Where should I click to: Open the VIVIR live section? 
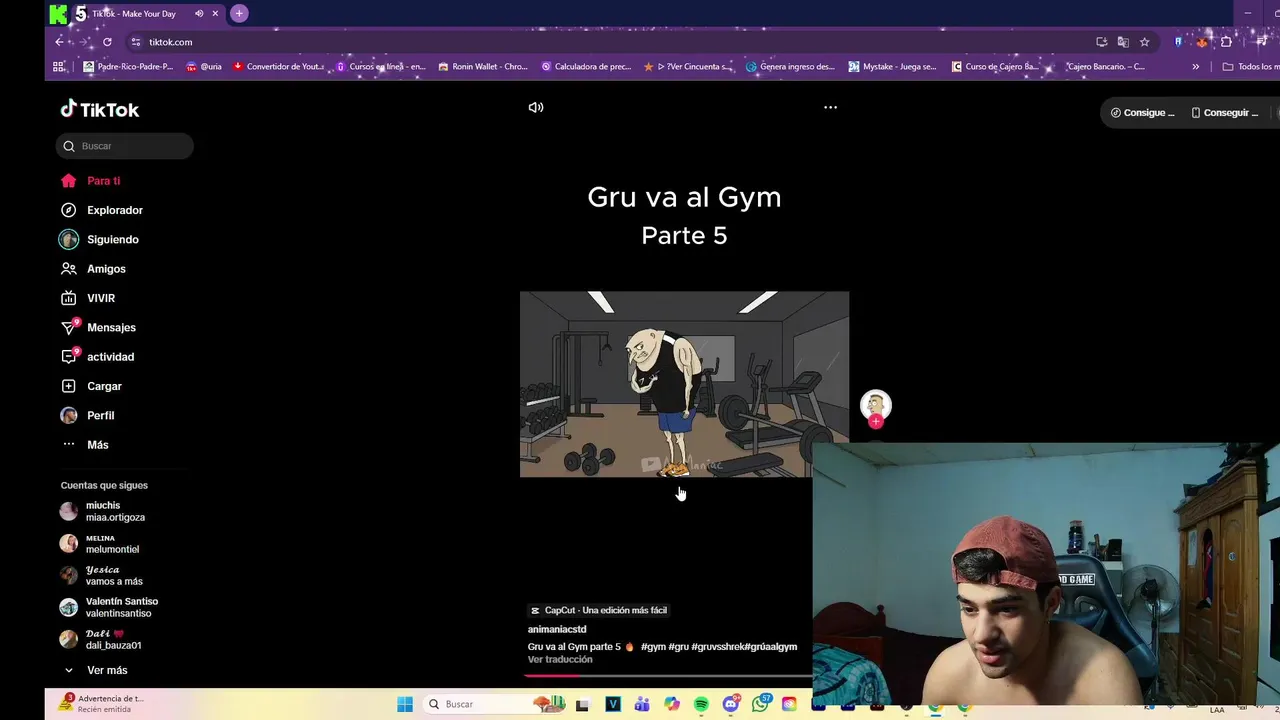coord(87,298)
